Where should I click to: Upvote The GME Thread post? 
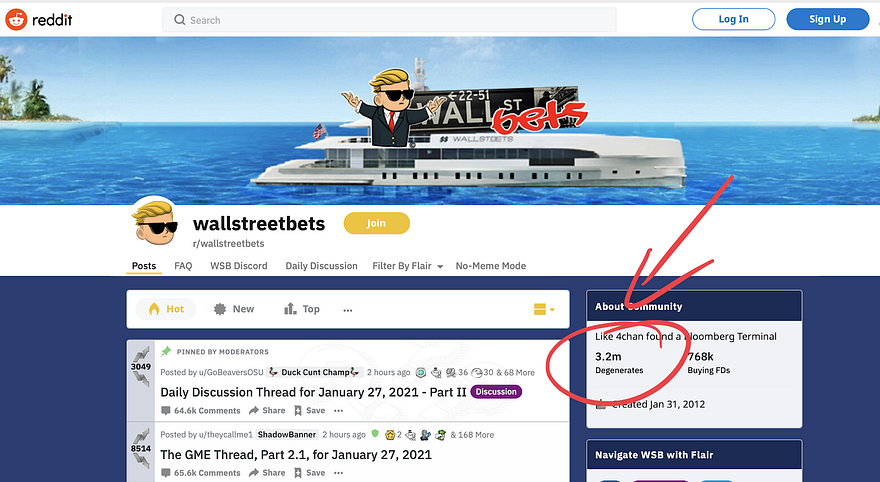click(141, 436)
